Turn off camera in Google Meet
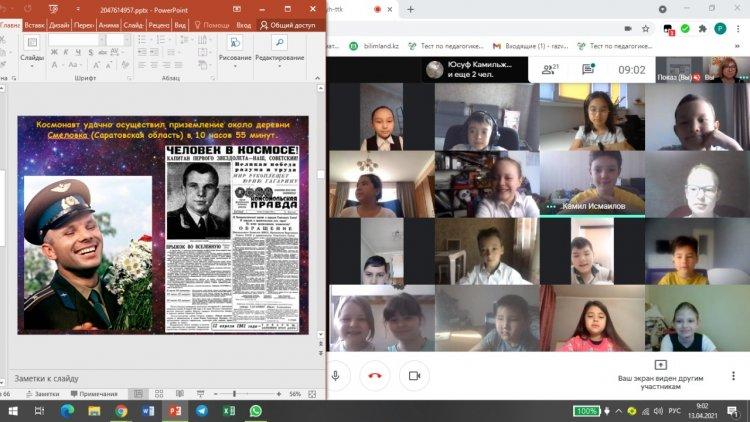 coord(414,376)
